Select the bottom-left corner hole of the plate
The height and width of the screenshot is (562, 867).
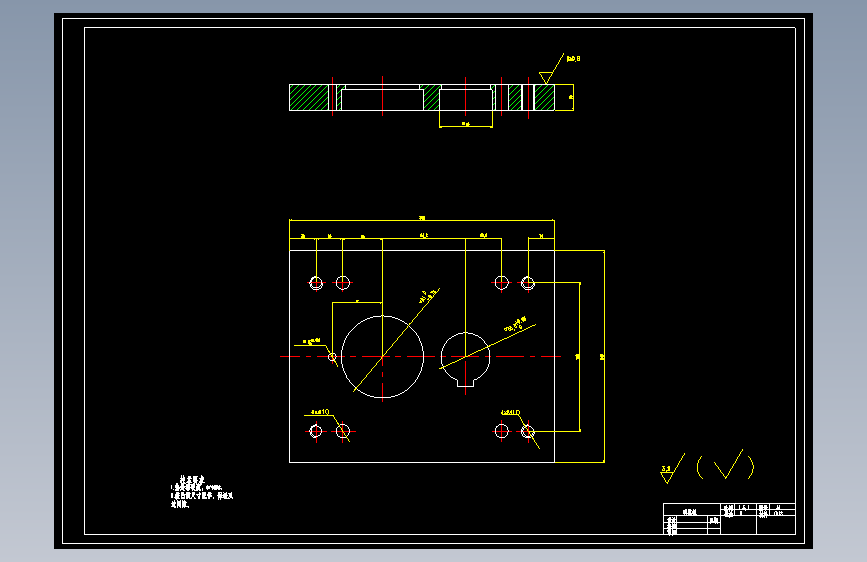pos(316,431)
